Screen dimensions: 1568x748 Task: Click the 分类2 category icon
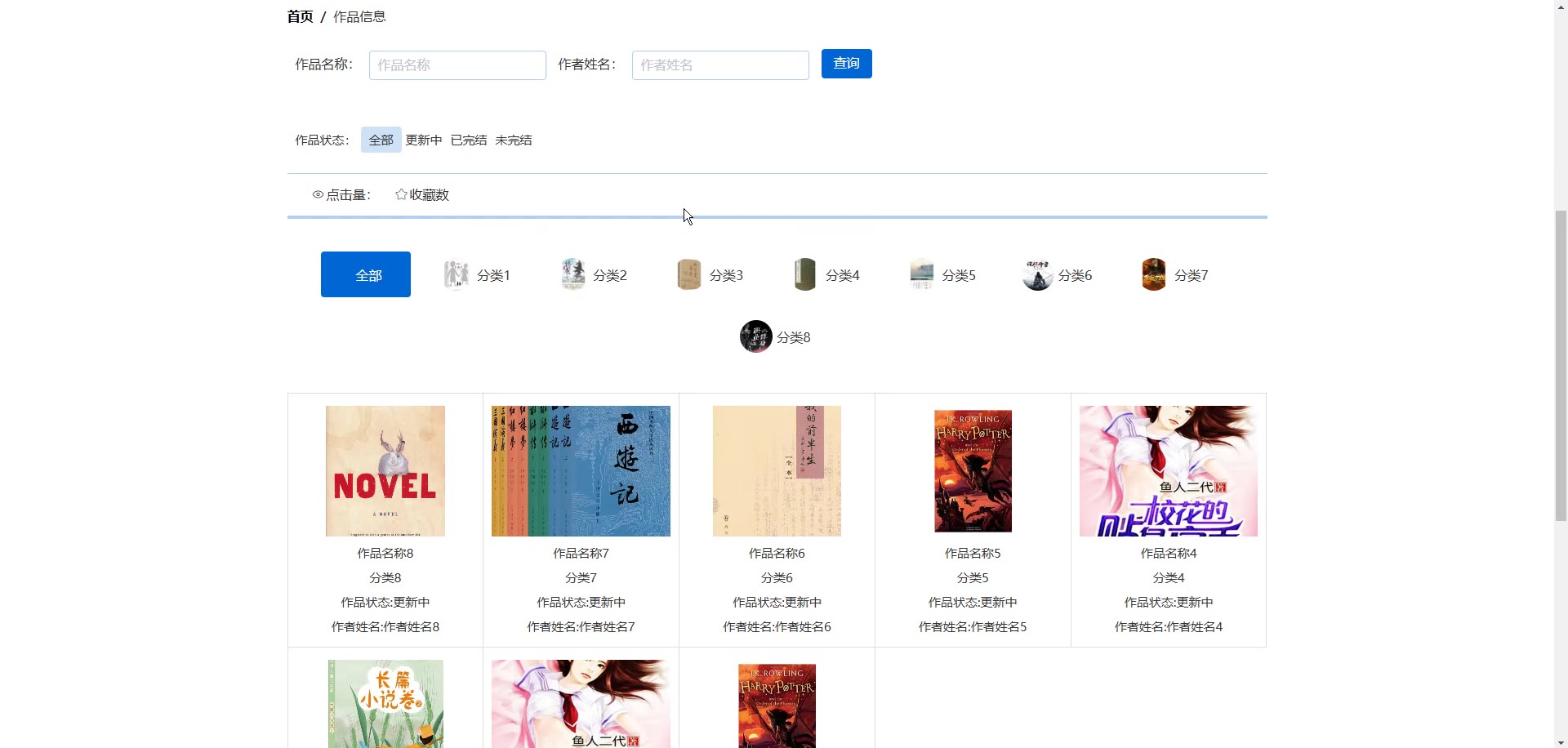point(572,275)
